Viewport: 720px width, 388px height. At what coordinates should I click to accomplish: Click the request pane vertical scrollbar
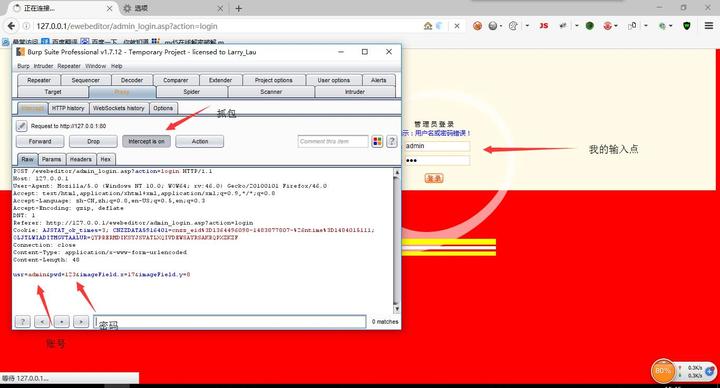[397, 241]
